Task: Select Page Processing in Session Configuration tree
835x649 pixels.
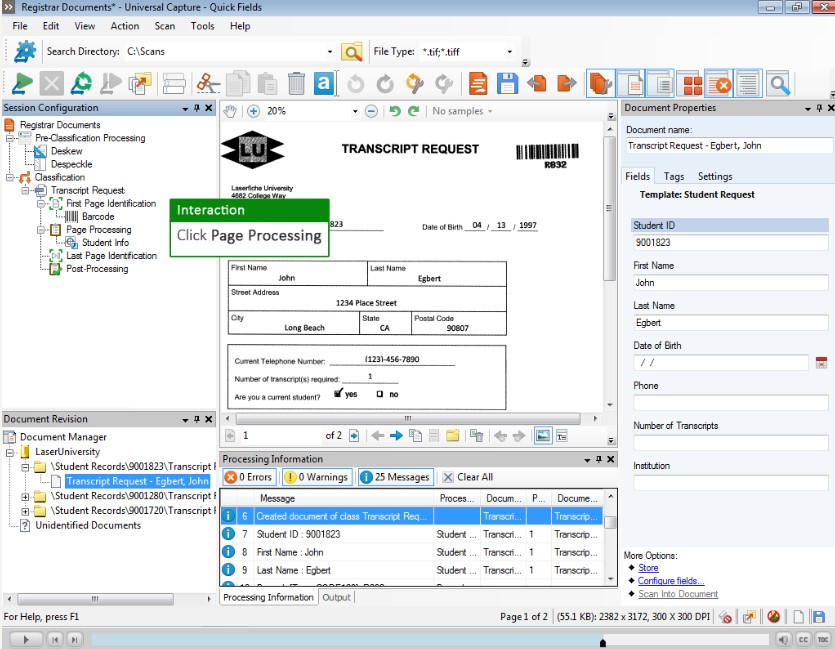Action: click(99, 229)
